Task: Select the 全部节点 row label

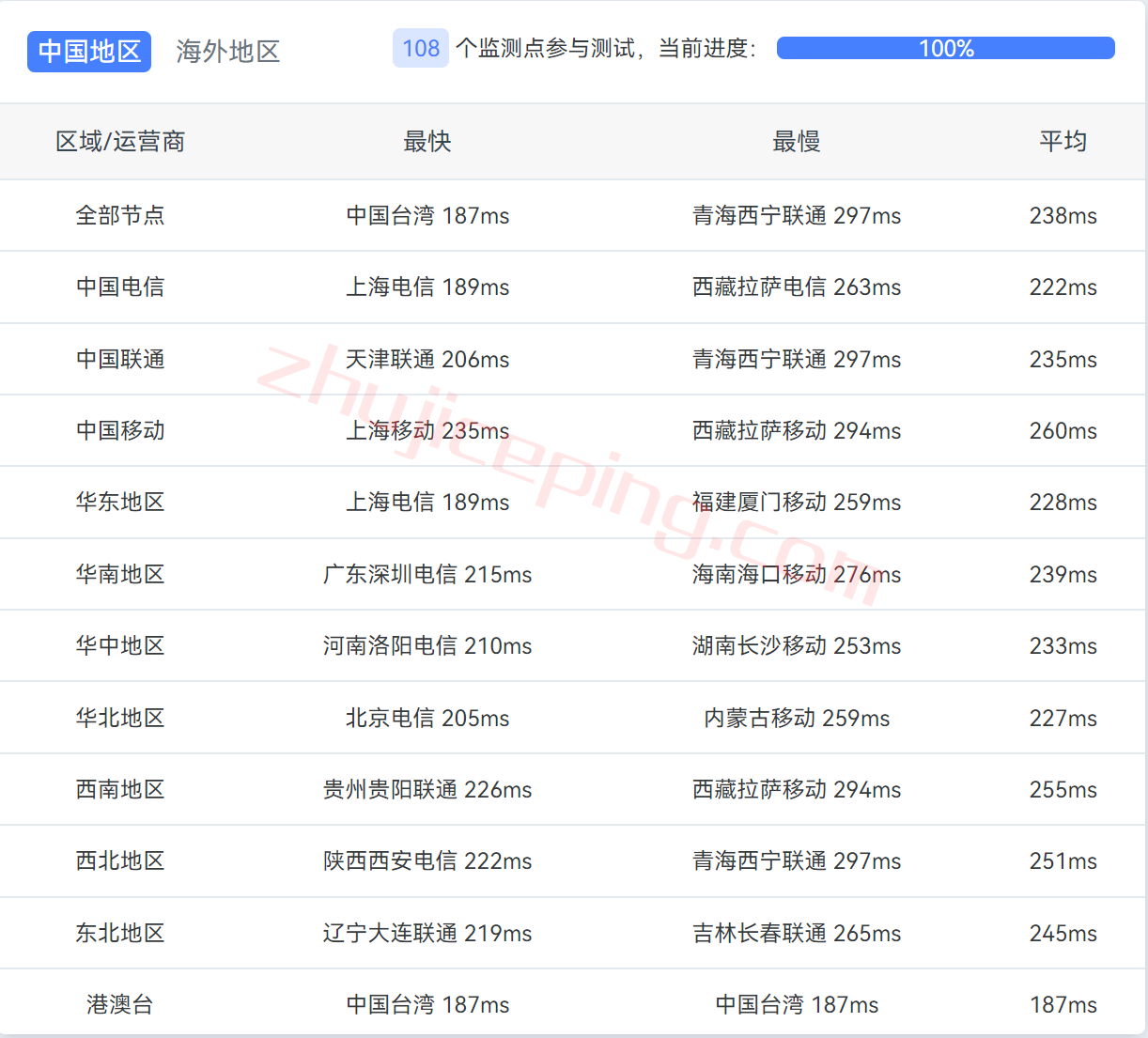Action: 120,215
